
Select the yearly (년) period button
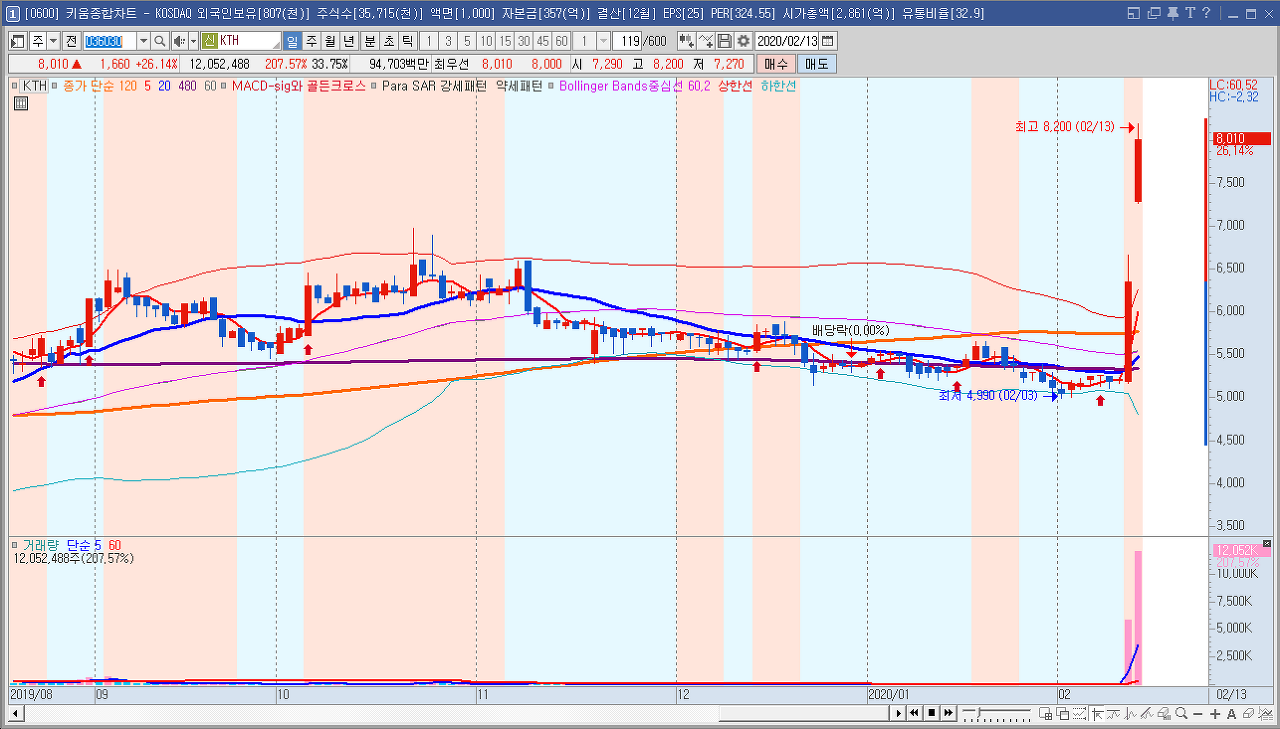point(349,41)
